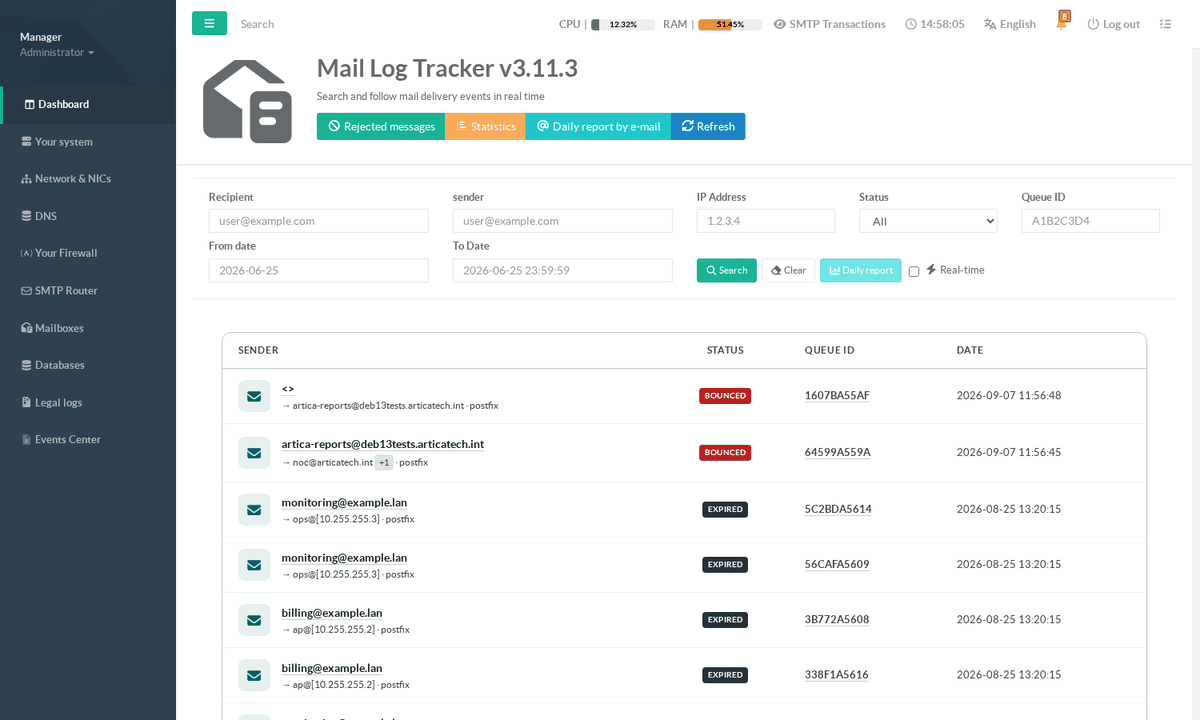Select SMTP Router in the sidebar

click(88, 291)
